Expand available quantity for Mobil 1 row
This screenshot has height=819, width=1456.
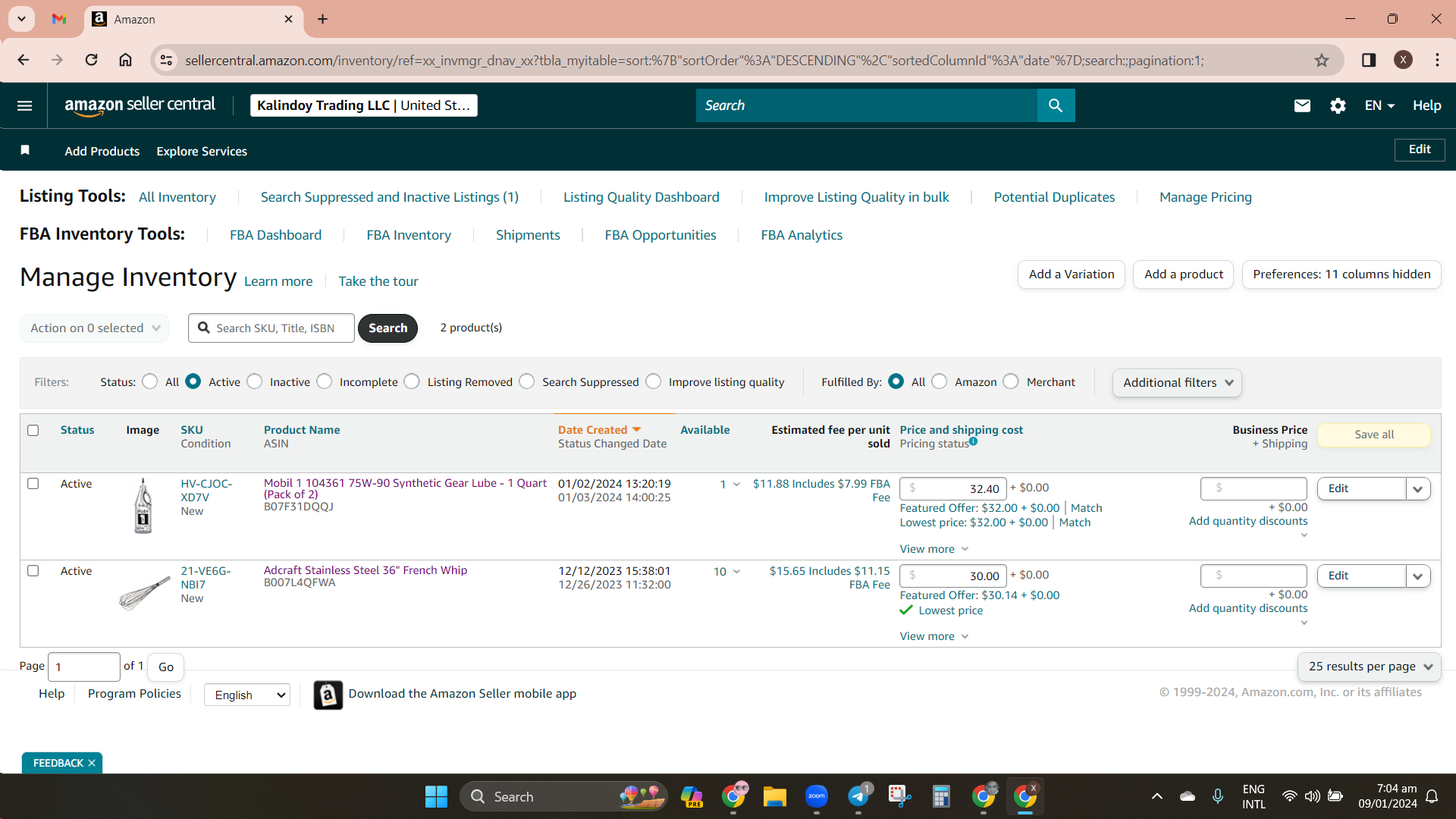tap(736, 485)
